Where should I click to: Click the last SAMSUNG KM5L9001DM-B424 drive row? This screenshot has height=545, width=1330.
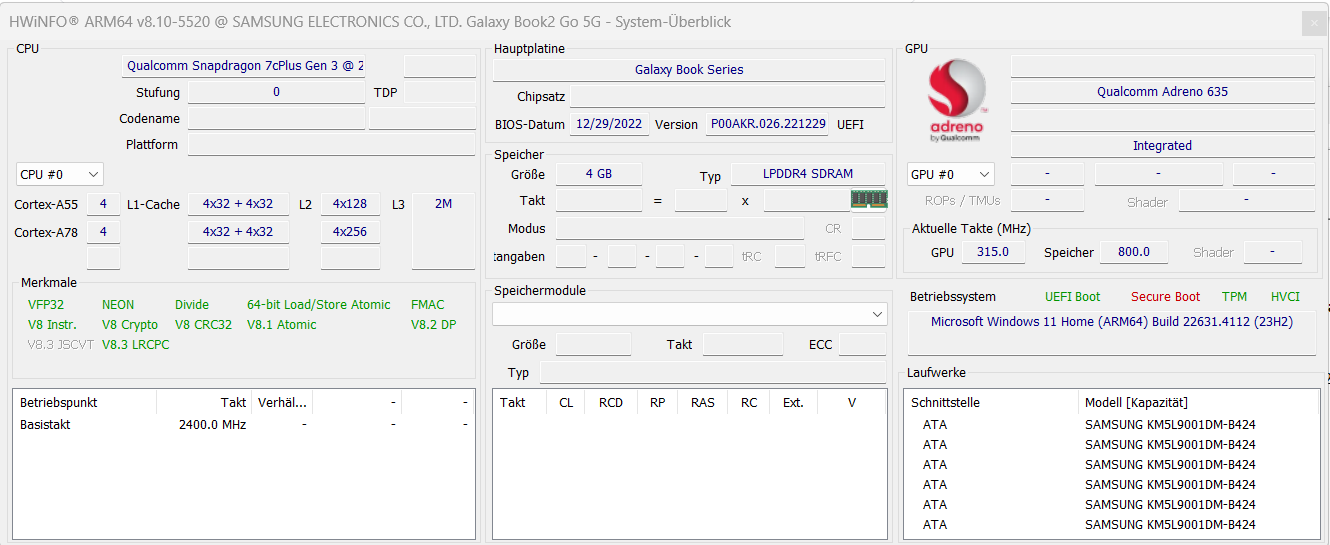tap(1112, 525)
